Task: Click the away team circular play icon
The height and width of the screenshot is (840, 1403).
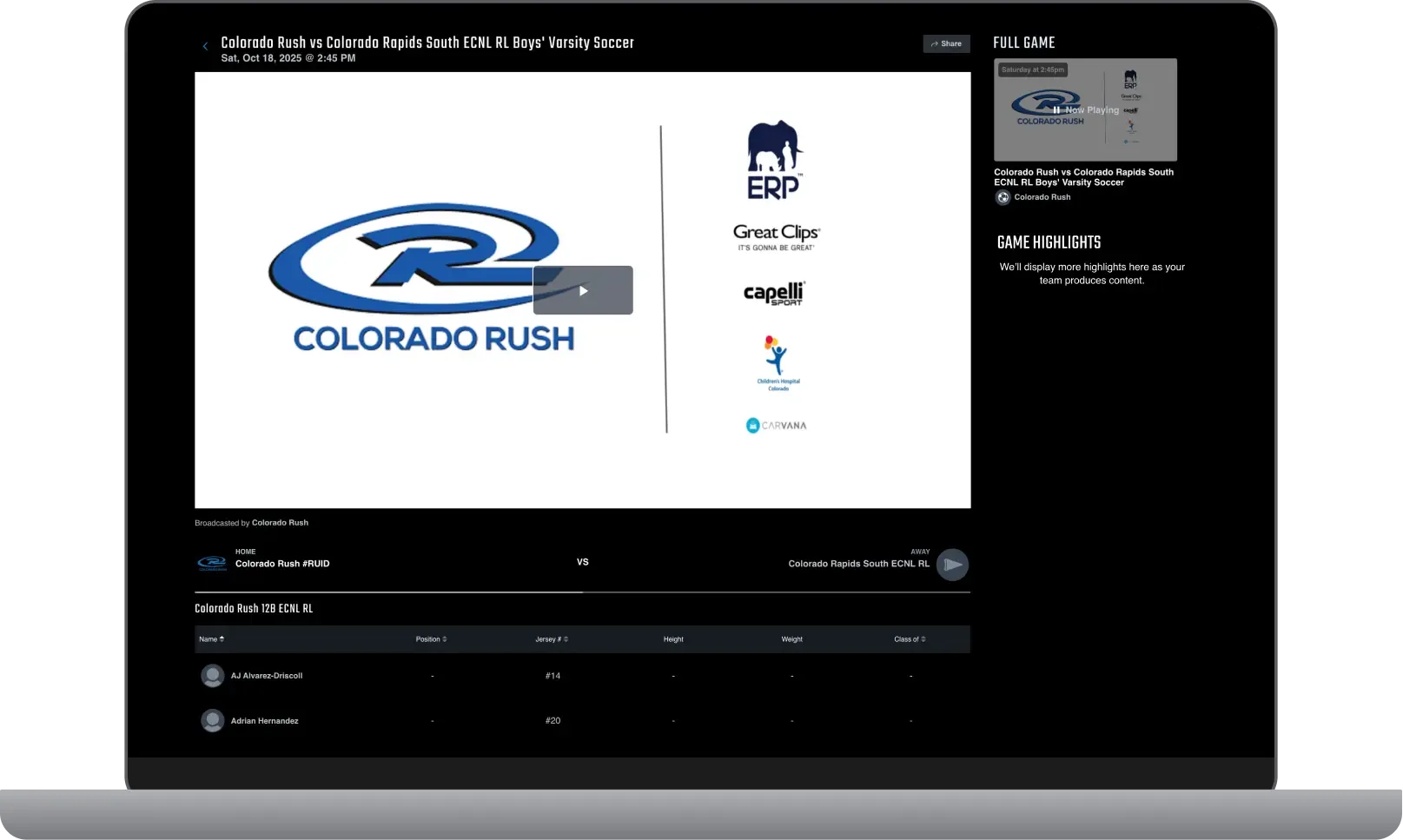Action: 953,565
